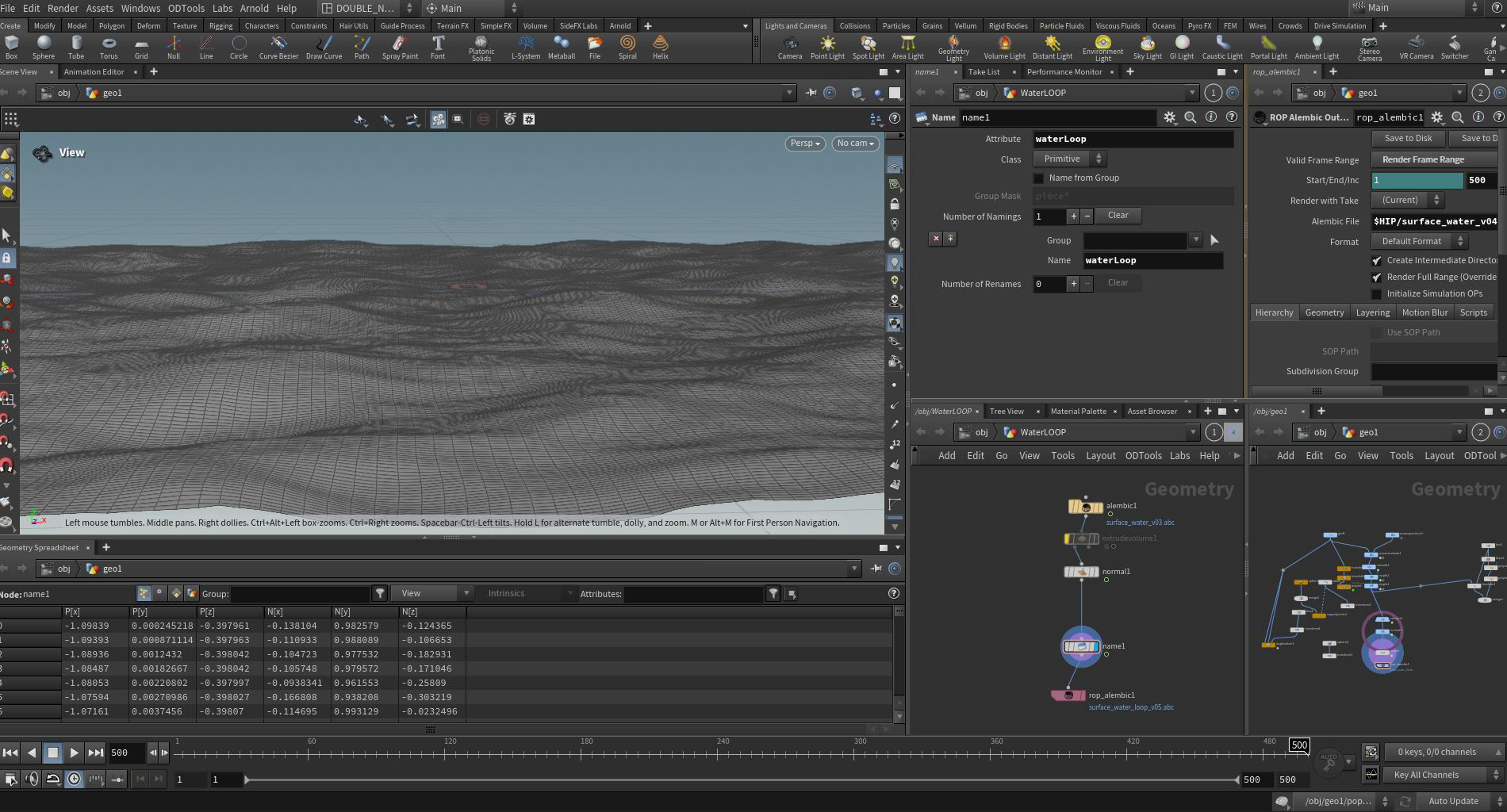
Task: Click Clear next to Number of Namings
Action: (x=1118, y=216)
